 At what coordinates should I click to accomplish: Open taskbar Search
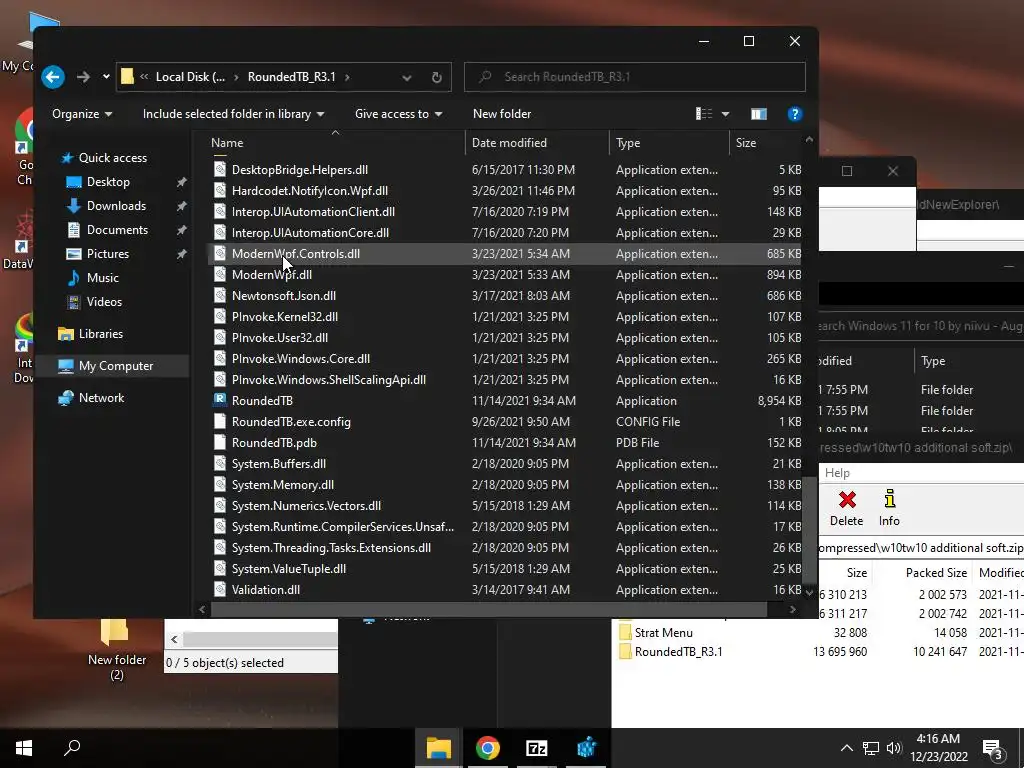(72, 748)
